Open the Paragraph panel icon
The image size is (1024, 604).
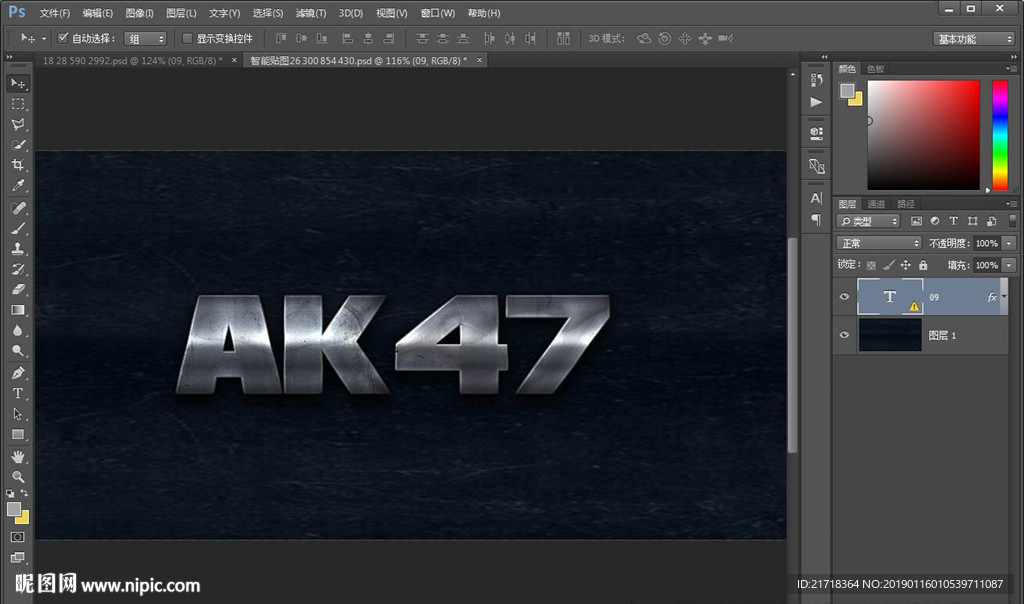[816, 219]
